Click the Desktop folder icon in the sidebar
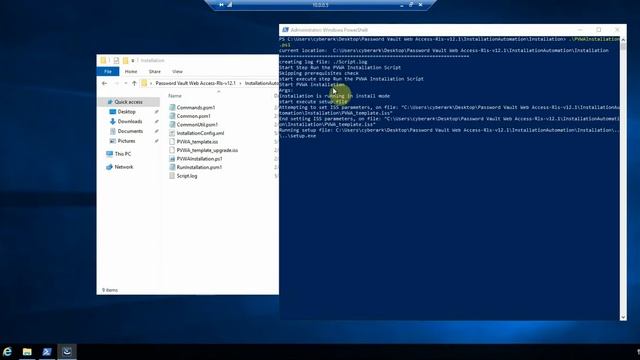 pyautogui.click(x=113, y=111)
